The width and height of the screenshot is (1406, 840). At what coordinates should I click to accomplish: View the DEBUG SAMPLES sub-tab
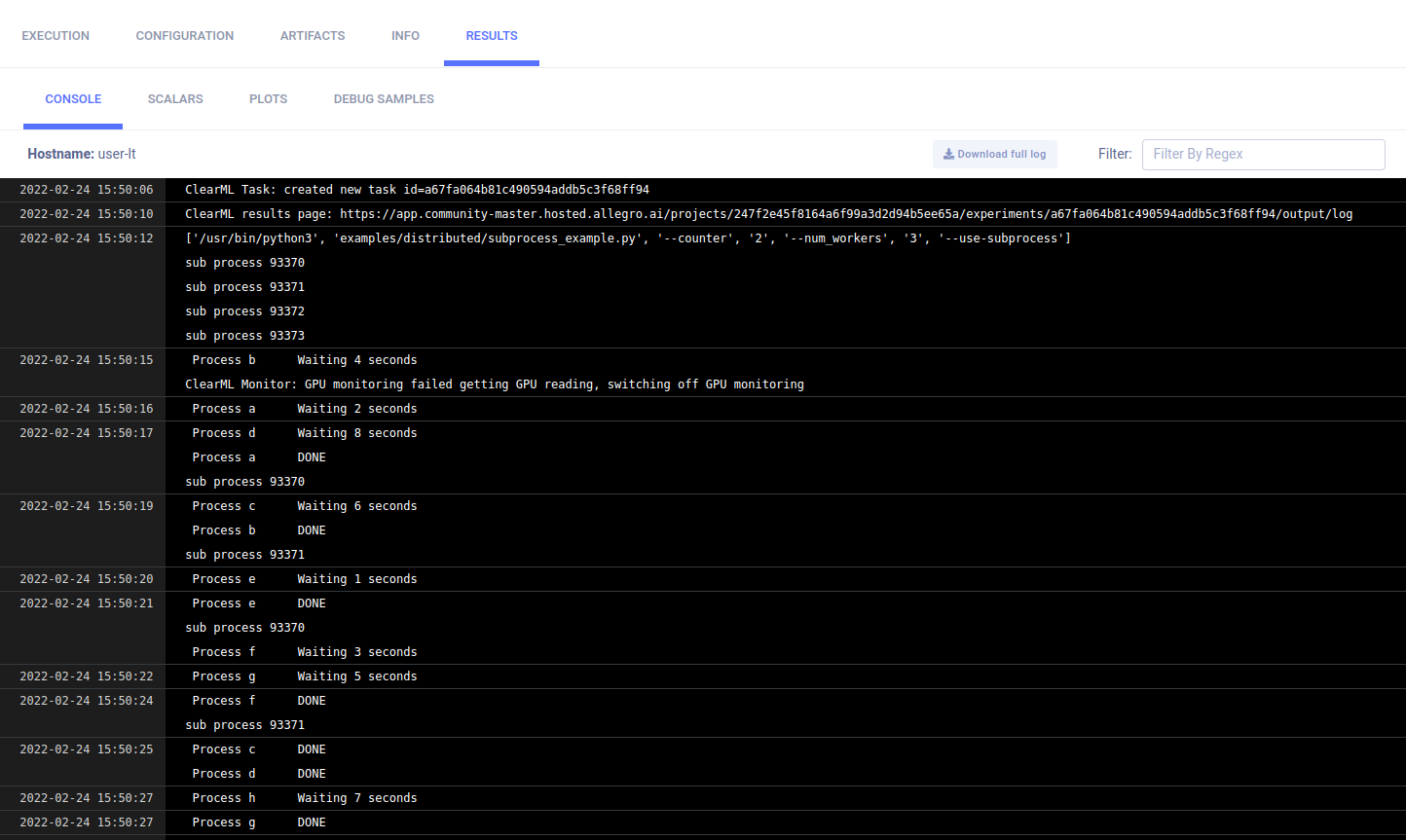tap(384, 99)
